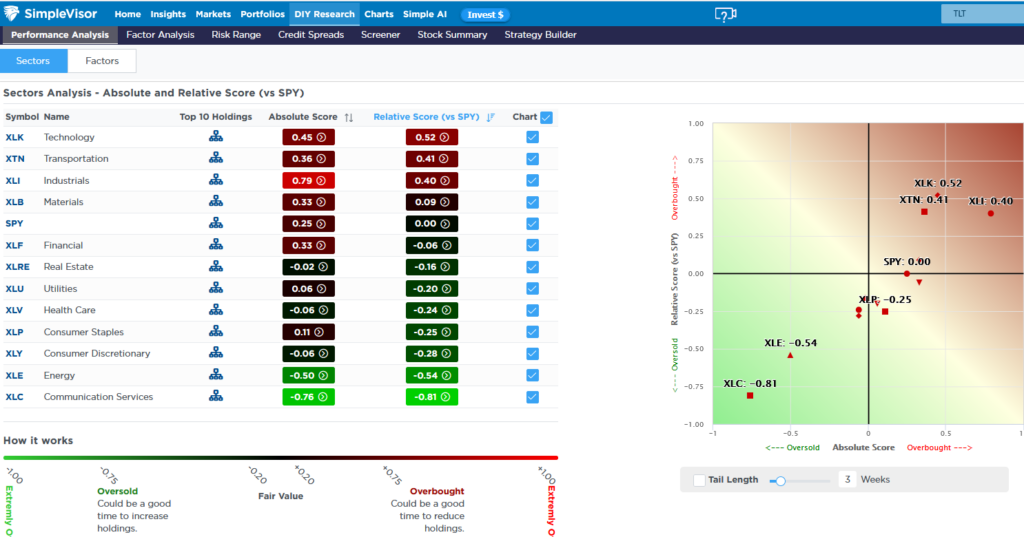
Task: Sort by Absolute Score arrows icon
Action: 349,117
